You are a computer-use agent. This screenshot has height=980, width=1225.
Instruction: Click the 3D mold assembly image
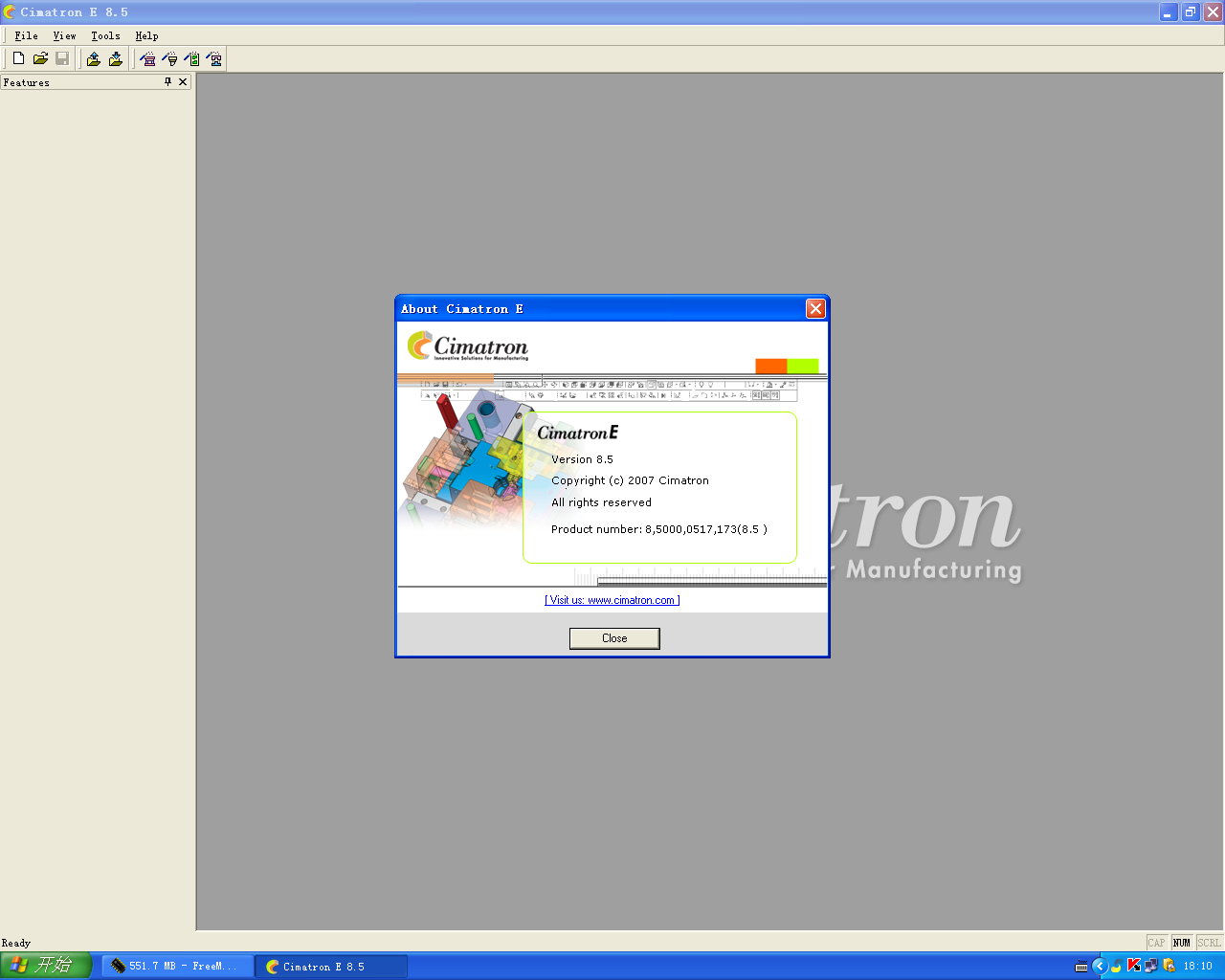pyautogui.click(x=466, y=457)
